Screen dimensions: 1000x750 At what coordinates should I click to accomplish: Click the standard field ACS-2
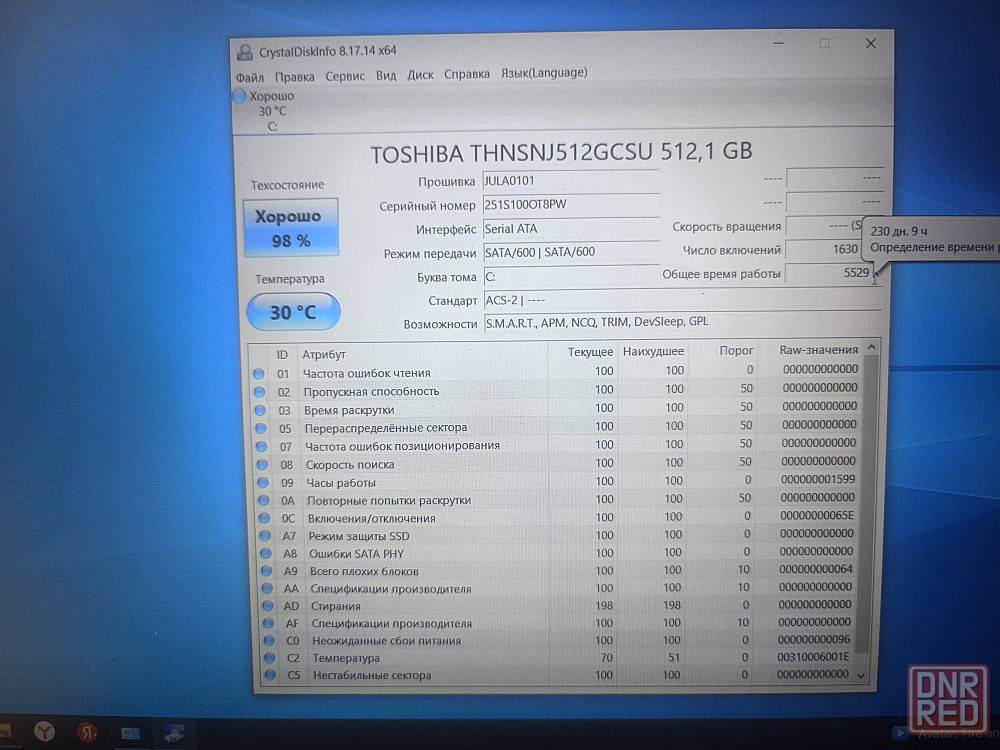[682, 300]
